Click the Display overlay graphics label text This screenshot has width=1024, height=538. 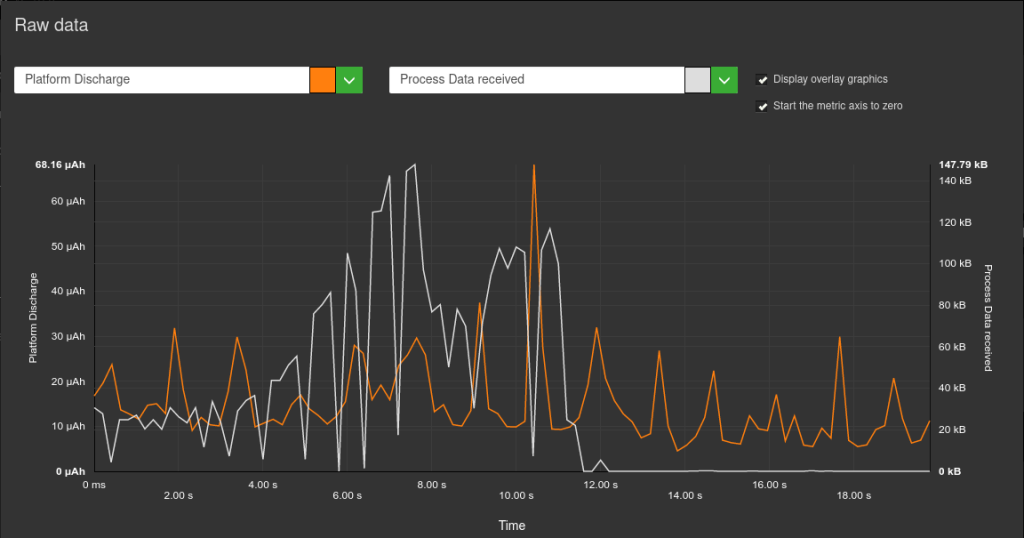pos(830,79)
